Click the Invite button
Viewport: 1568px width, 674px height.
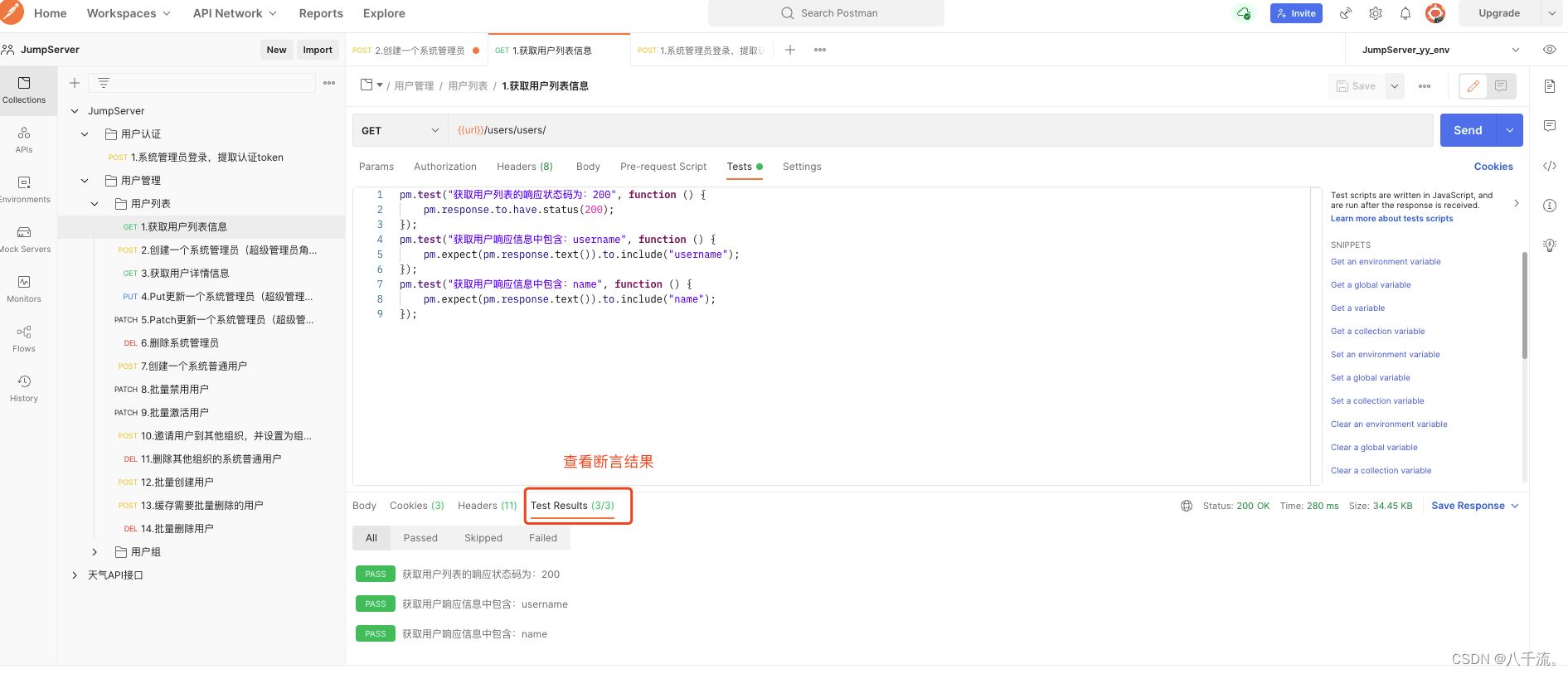pyautogui.click(x=1296, y=13)
